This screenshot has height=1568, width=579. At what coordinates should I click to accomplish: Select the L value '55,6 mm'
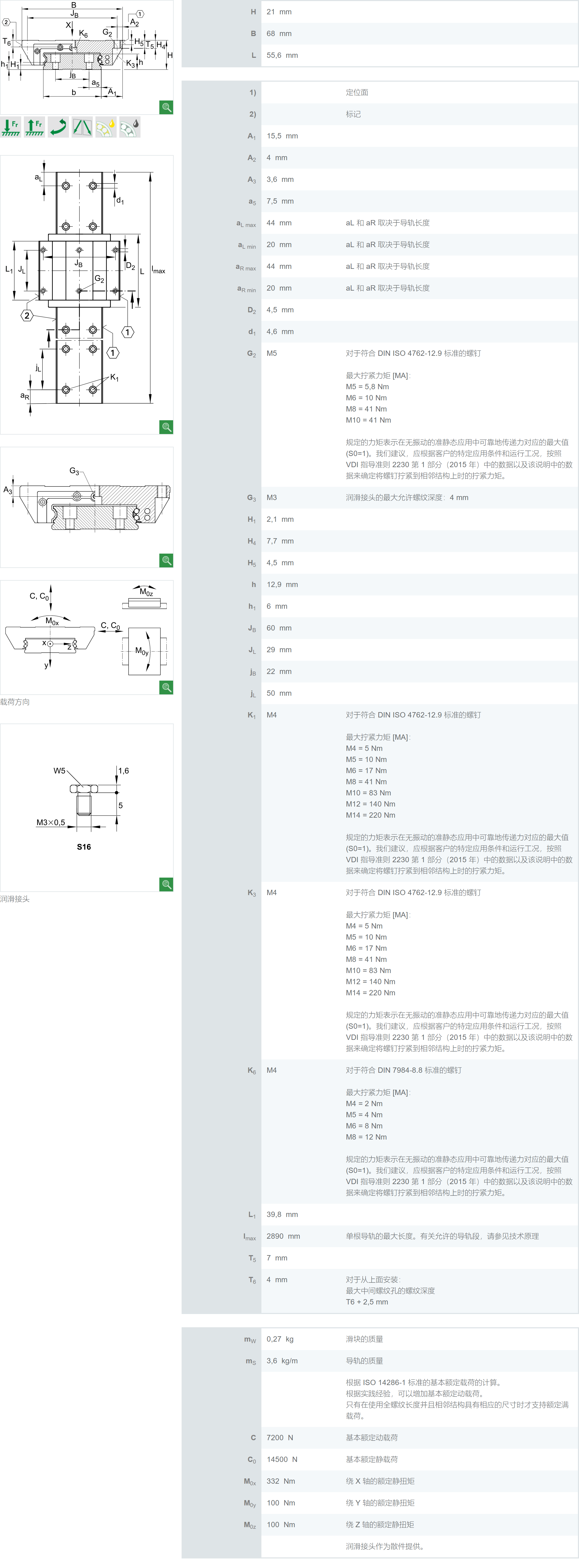point(282,55)
